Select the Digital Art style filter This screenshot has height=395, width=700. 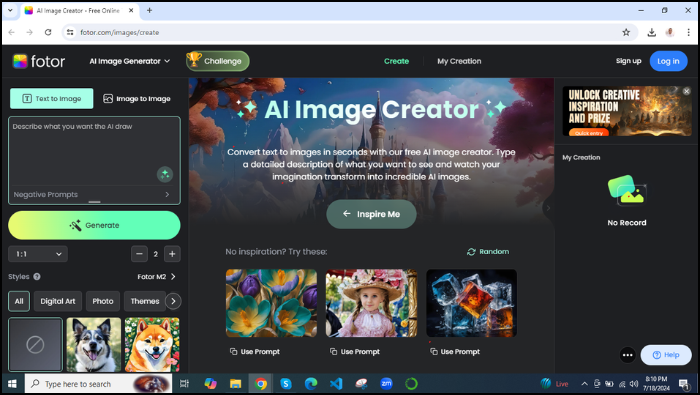58,301
